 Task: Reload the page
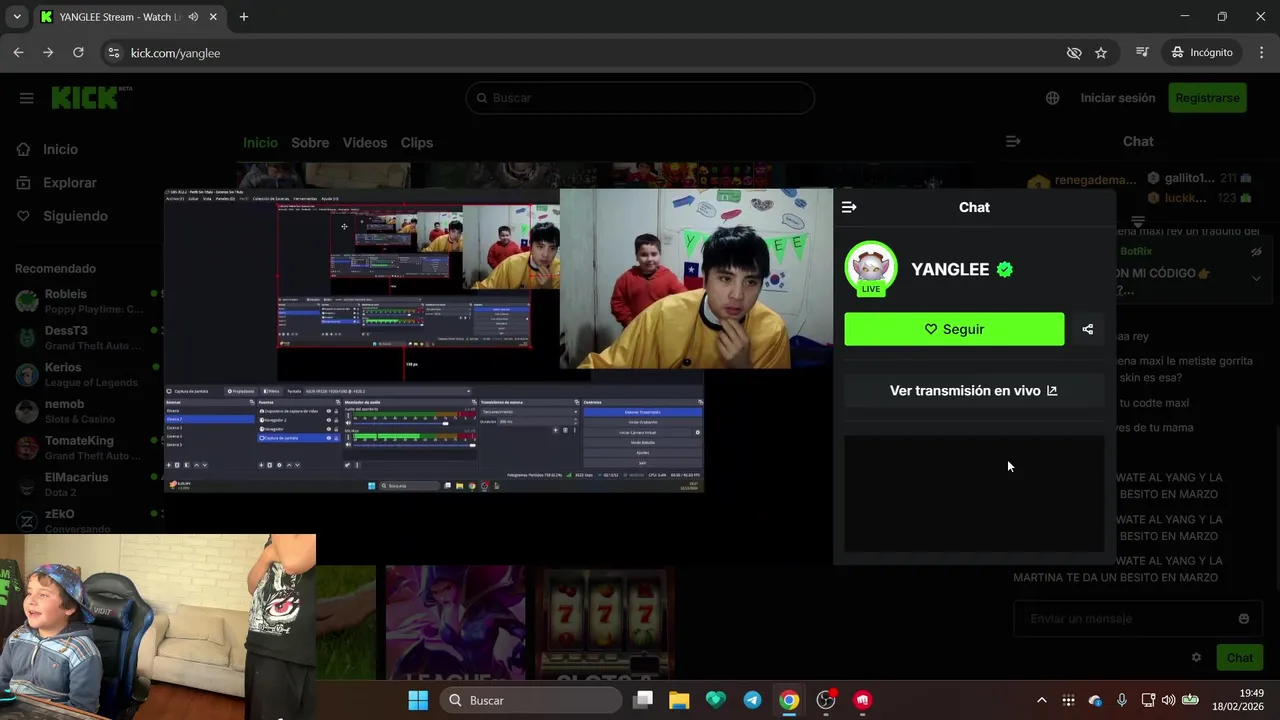click(x=78, y=52)
